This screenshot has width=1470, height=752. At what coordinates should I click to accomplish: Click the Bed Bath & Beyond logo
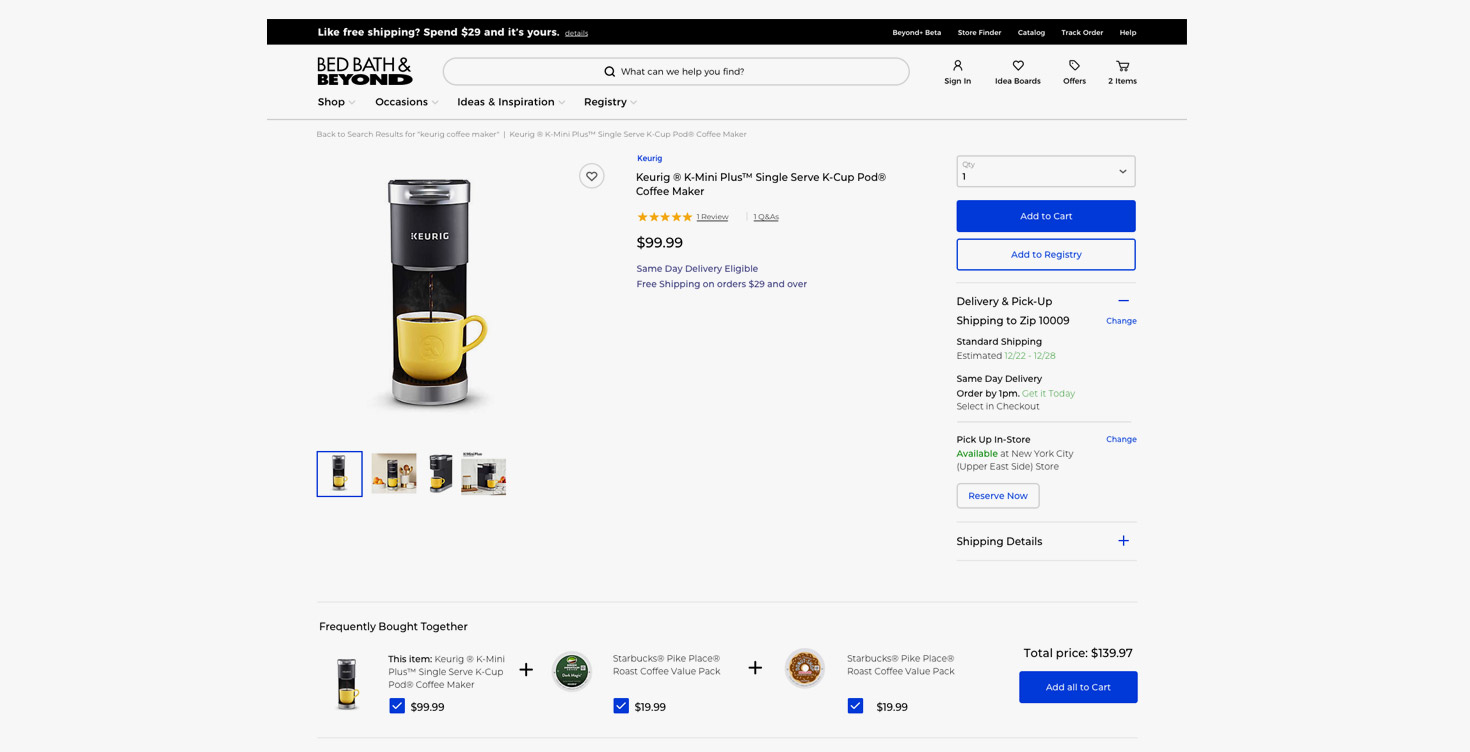pyautogui.click(x=365, y=71)
